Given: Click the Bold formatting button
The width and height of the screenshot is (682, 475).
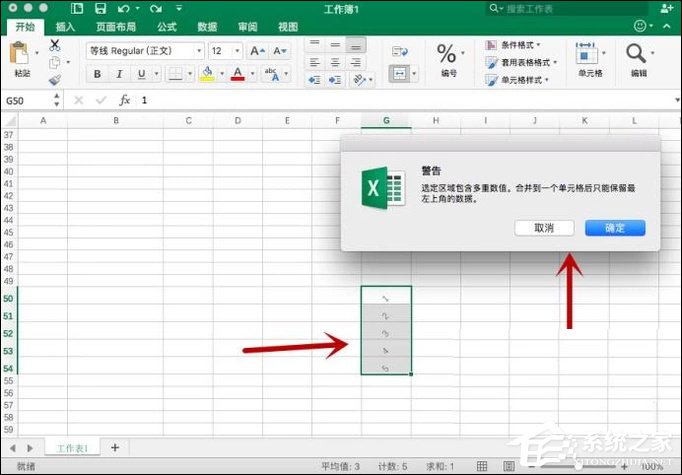Looking at the screenshot, I should pyautogui.click(x=97, y=73).
